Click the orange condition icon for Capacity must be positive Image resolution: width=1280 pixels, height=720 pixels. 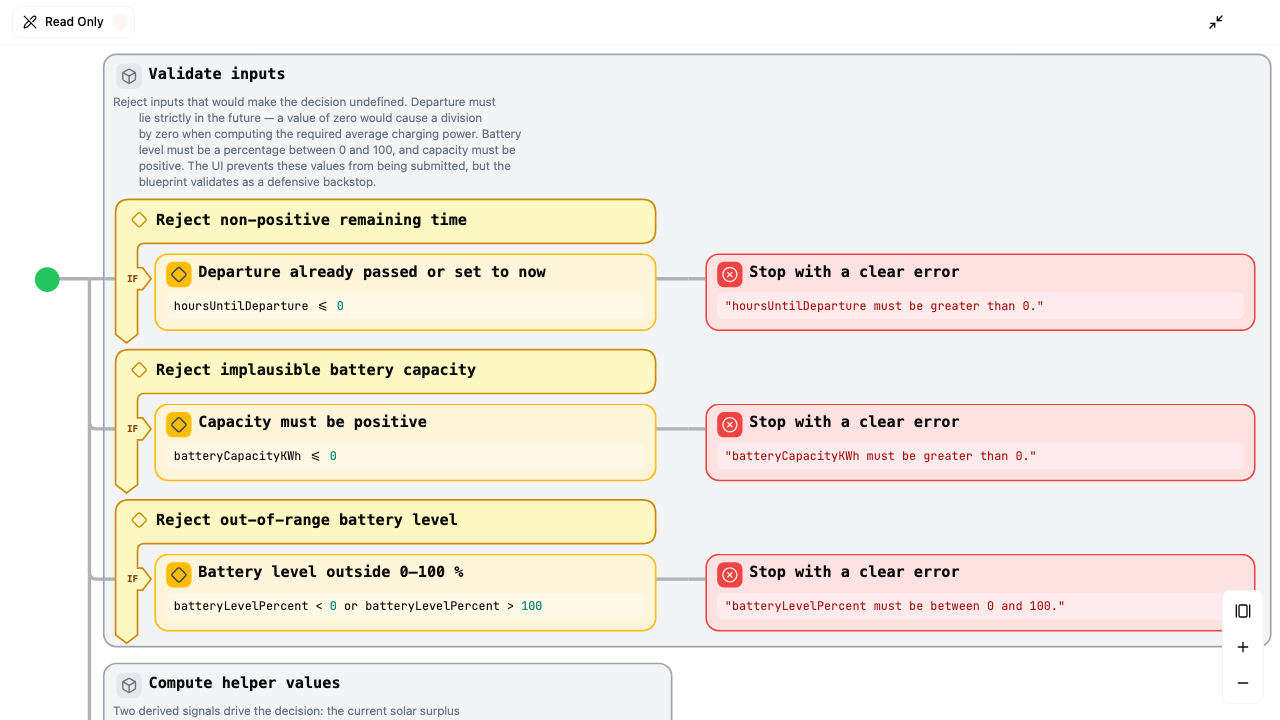pyautogui.click(x=179, y=423)
